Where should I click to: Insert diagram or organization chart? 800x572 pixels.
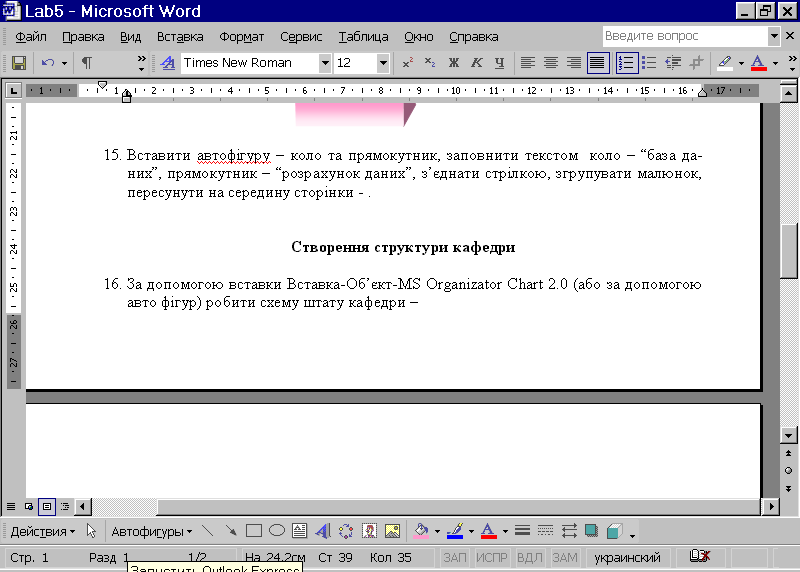[346, 532]
